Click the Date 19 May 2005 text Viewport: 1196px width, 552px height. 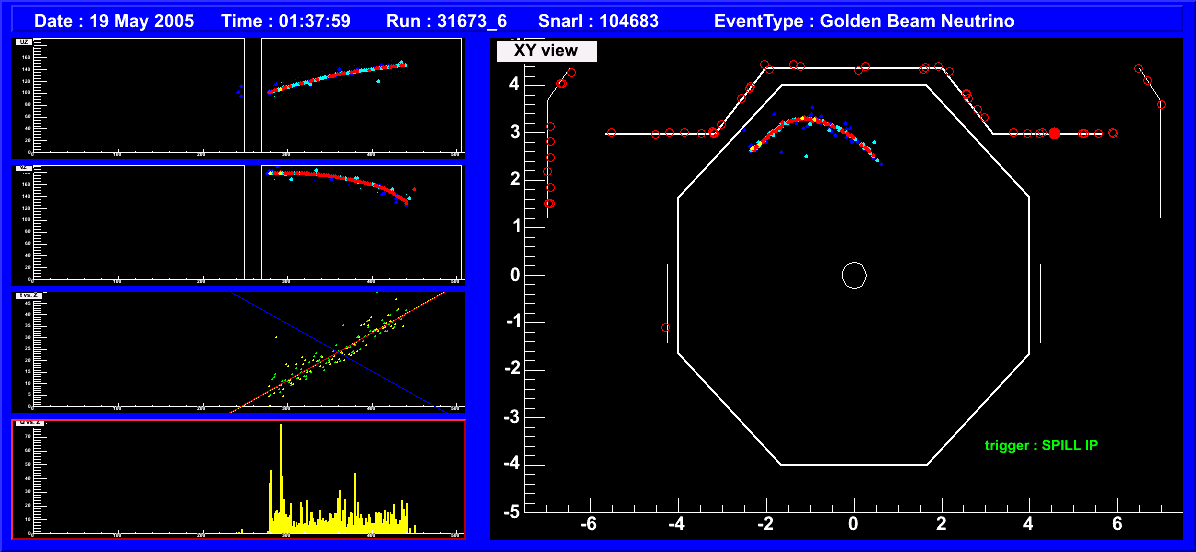click(x=114, y=20)
